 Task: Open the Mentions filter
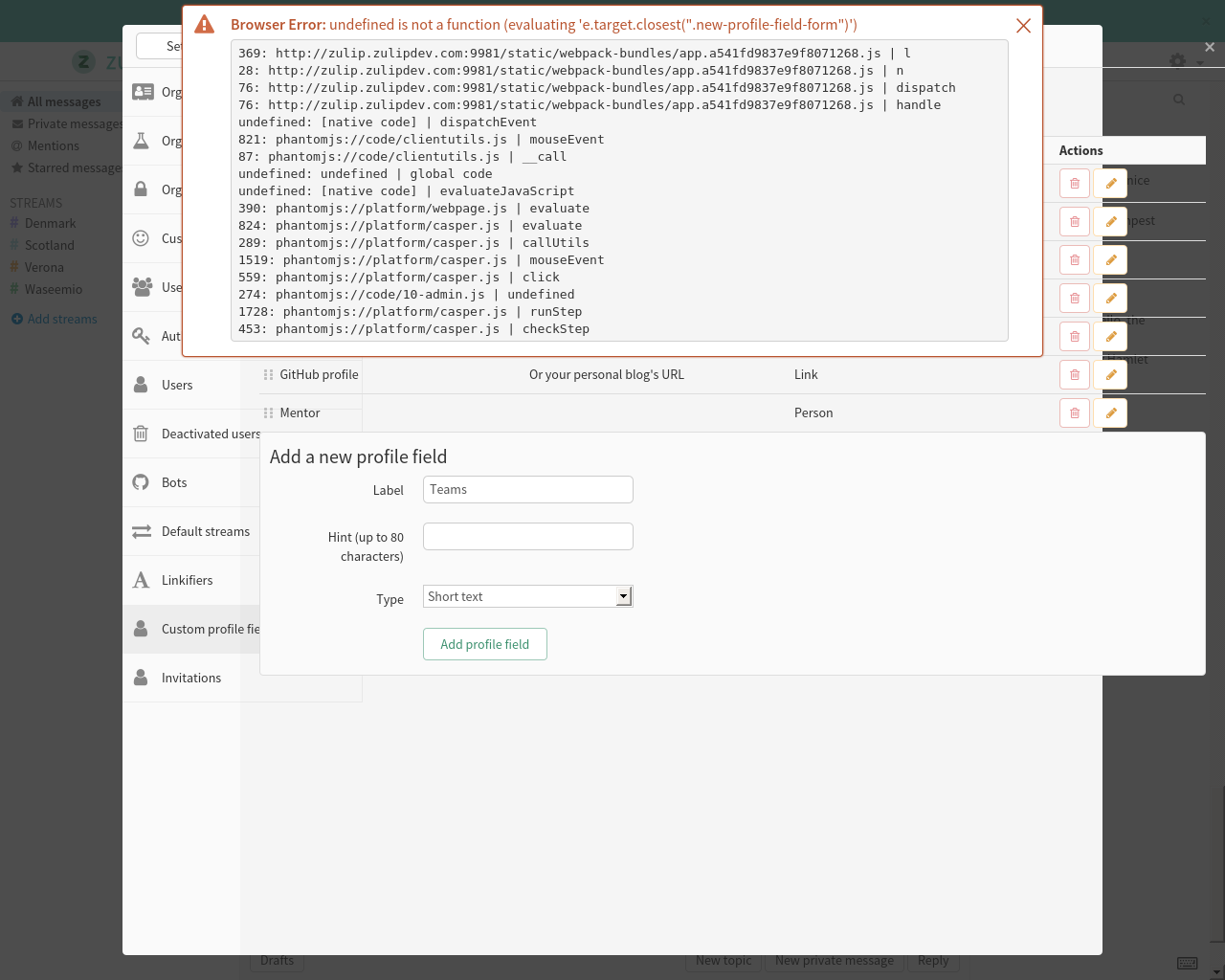point(52,145)
